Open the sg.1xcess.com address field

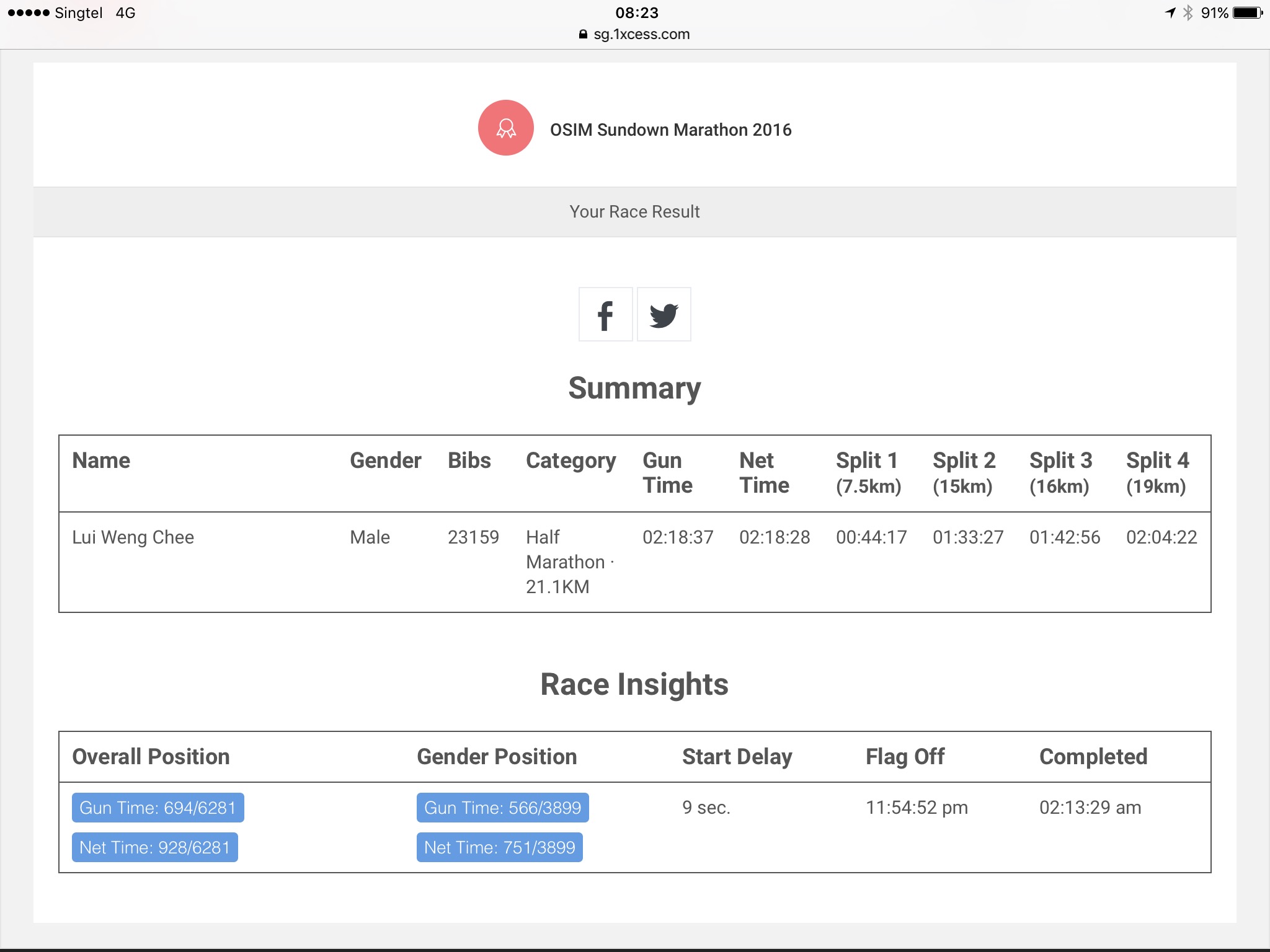[x=635, y=34]
